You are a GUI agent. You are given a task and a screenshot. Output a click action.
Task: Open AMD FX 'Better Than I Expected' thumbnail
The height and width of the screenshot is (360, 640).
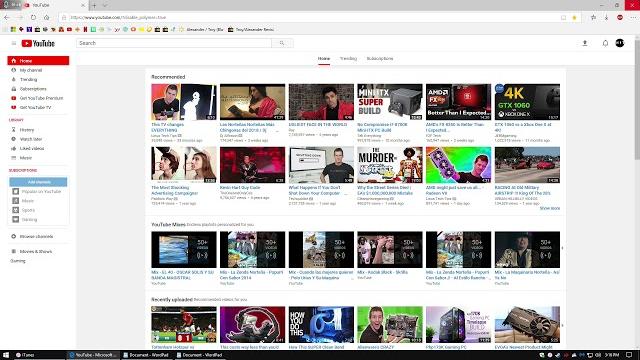tap(458, 102)
